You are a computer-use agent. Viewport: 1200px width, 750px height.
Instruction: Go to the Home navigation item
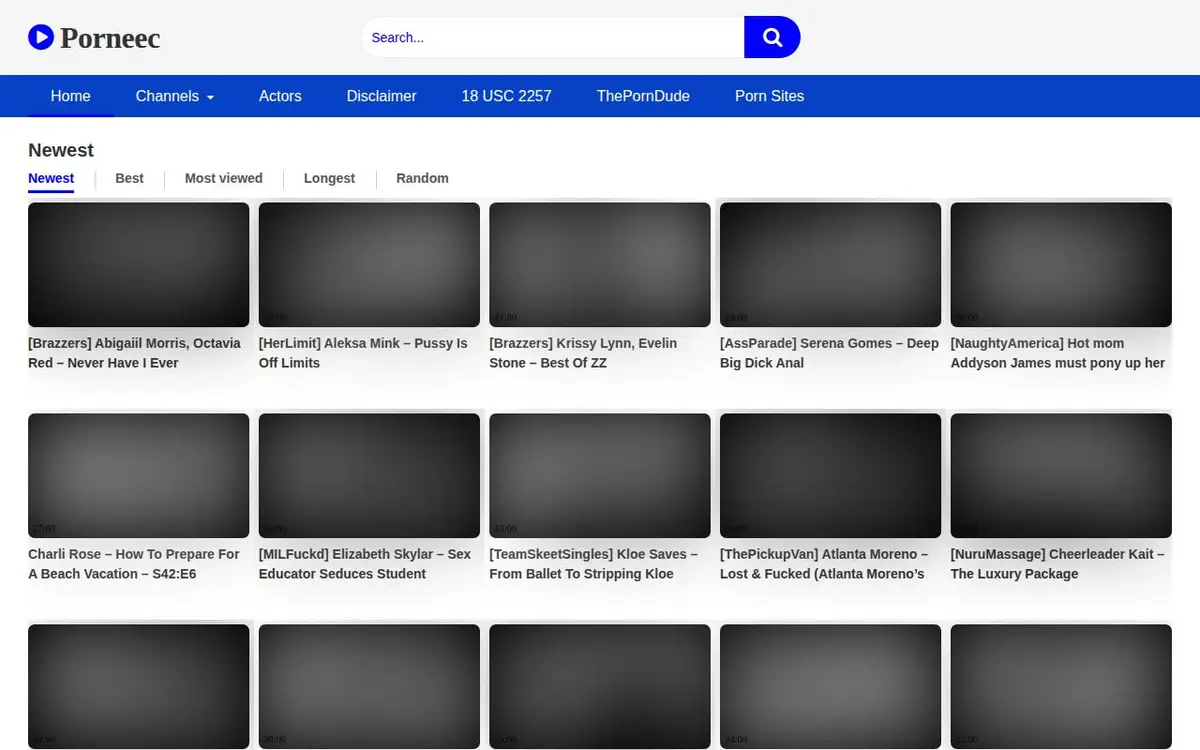[x=71, y=96]
